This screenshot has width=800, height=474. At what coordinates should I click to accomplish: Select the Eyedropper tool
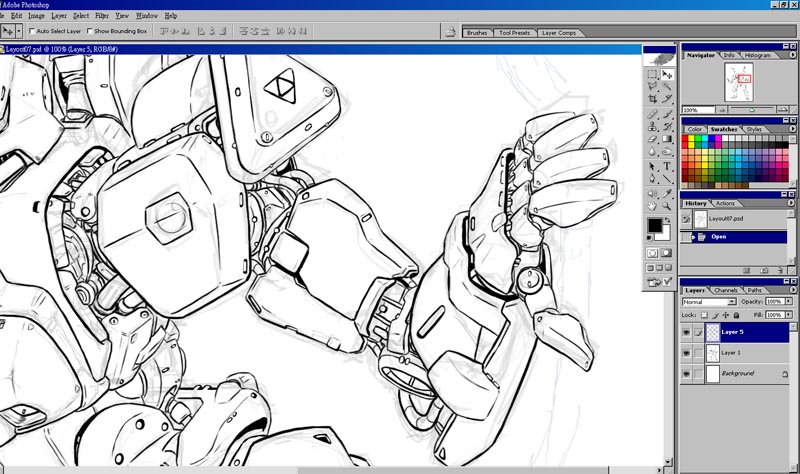pos(667,193)
